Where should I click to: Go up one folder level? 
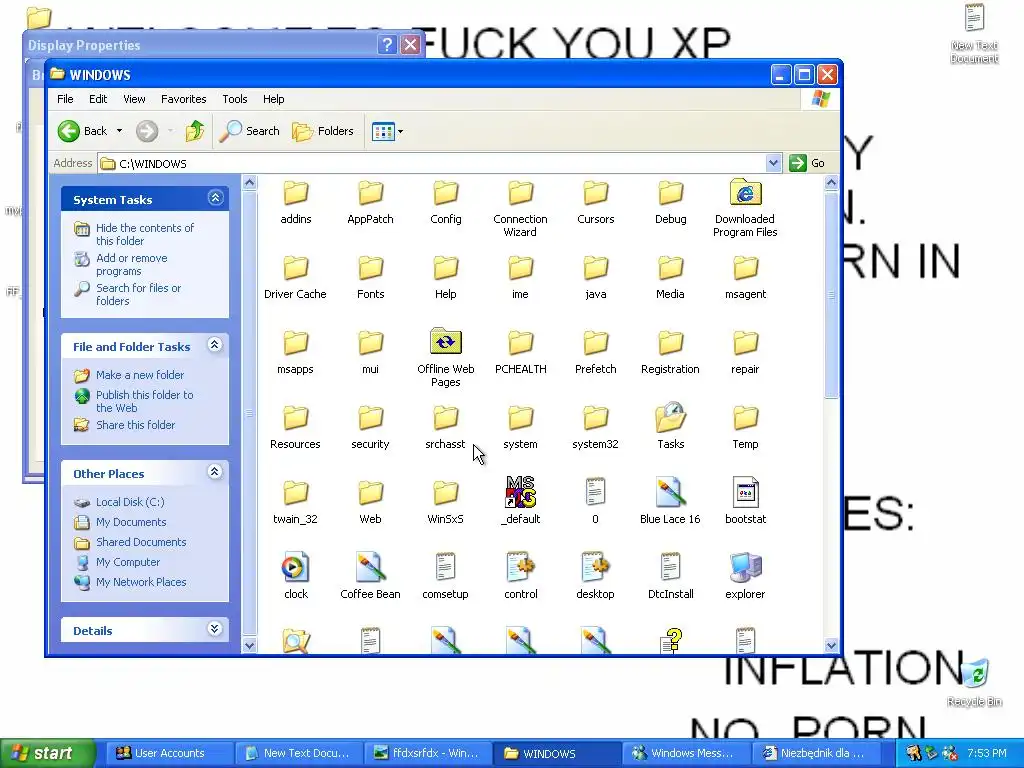(195, 131)
